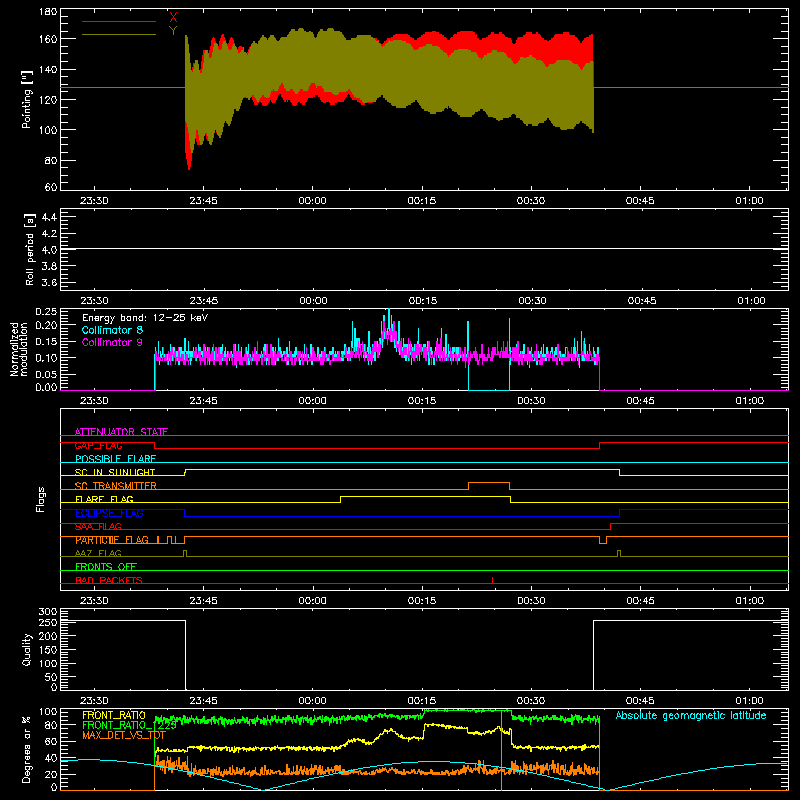The image size is (800, 800).
Task: Click the 300 value on Quality axis
Action: pos(48,612)
